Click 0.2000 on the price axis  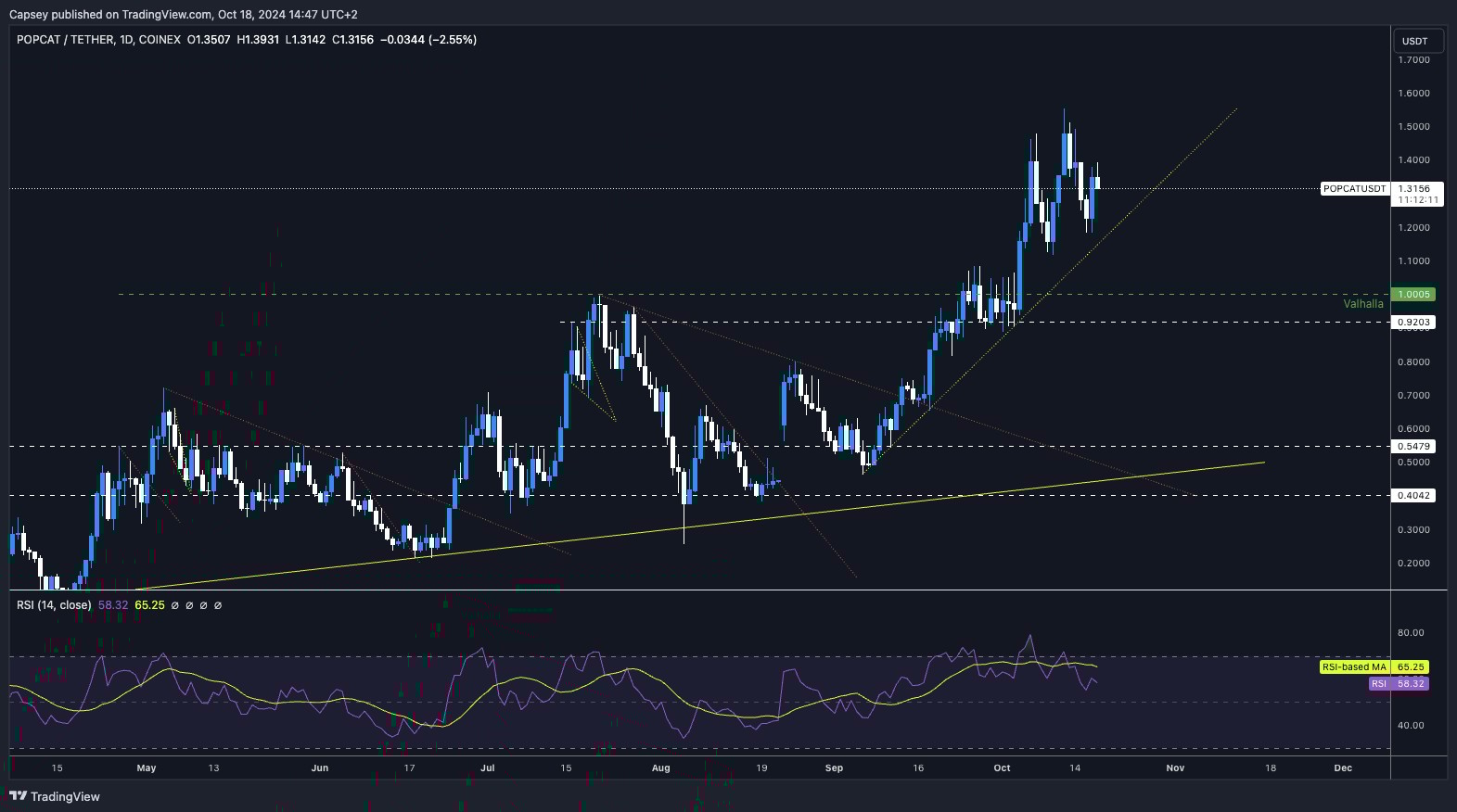[x=1414, y=564]
